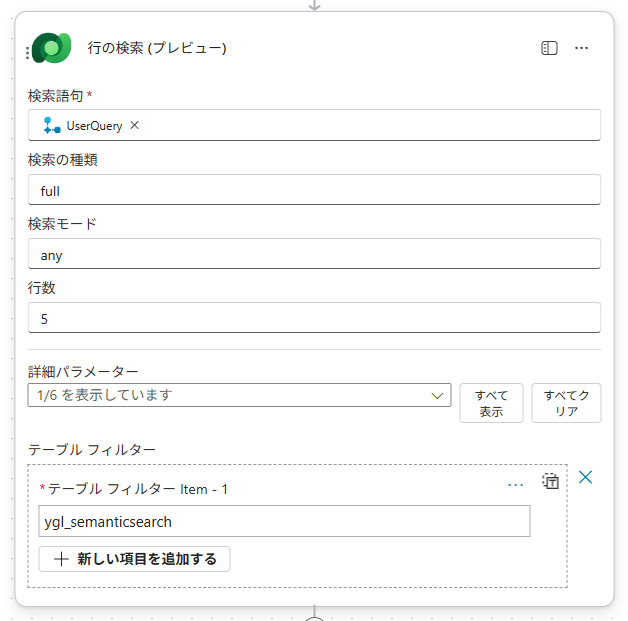Add a new item with 新しい項目を追加する

[134, 559]
